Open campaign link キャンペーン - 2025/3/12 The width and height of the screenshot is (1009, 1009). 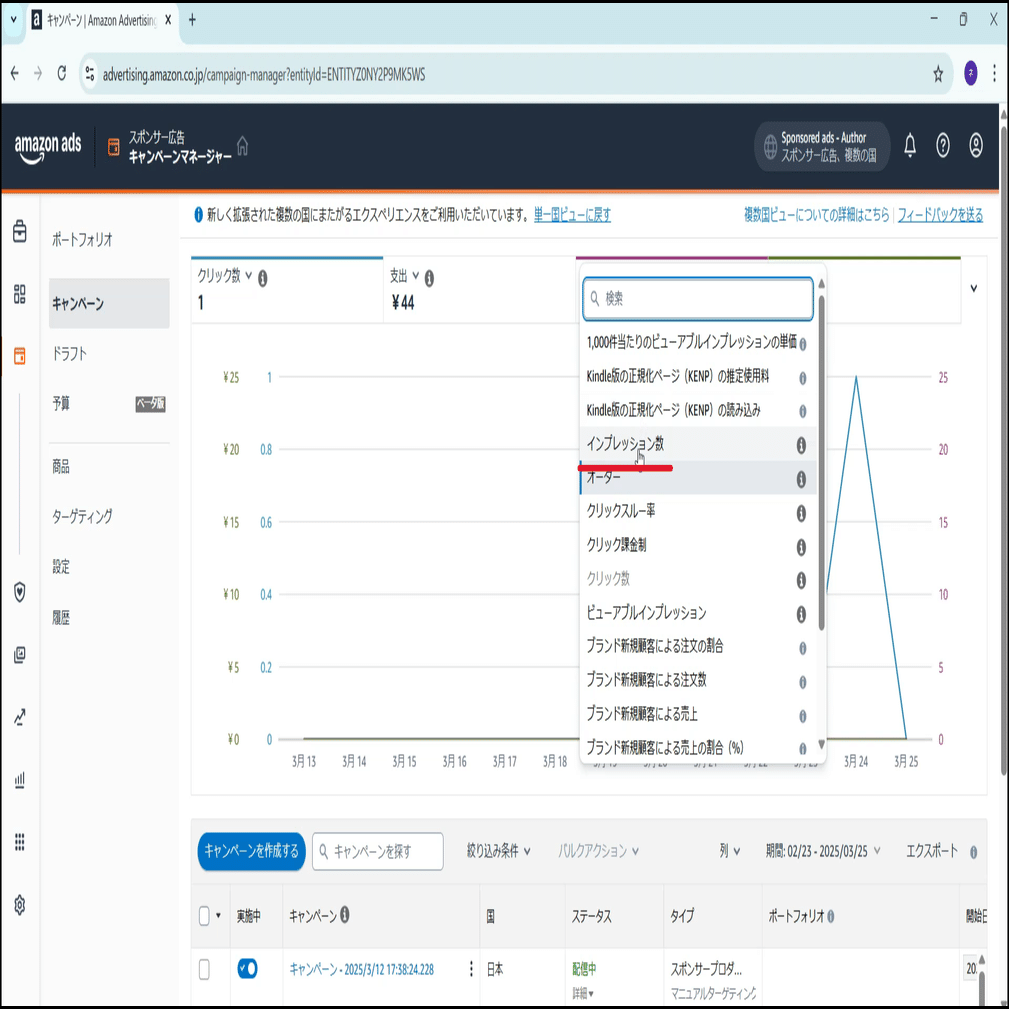click(362, 969)
